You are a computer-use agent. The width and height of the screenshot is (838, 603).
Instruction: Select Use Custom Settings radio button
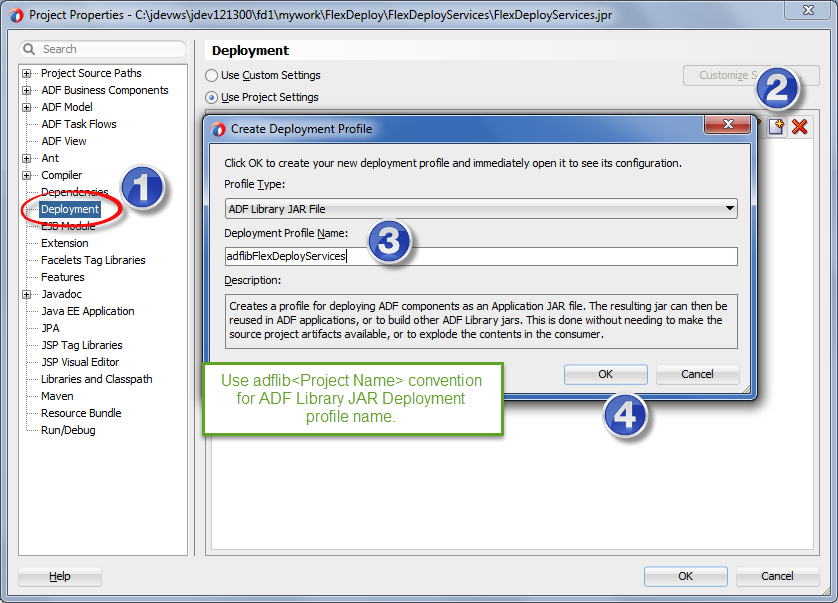point(212,75)
